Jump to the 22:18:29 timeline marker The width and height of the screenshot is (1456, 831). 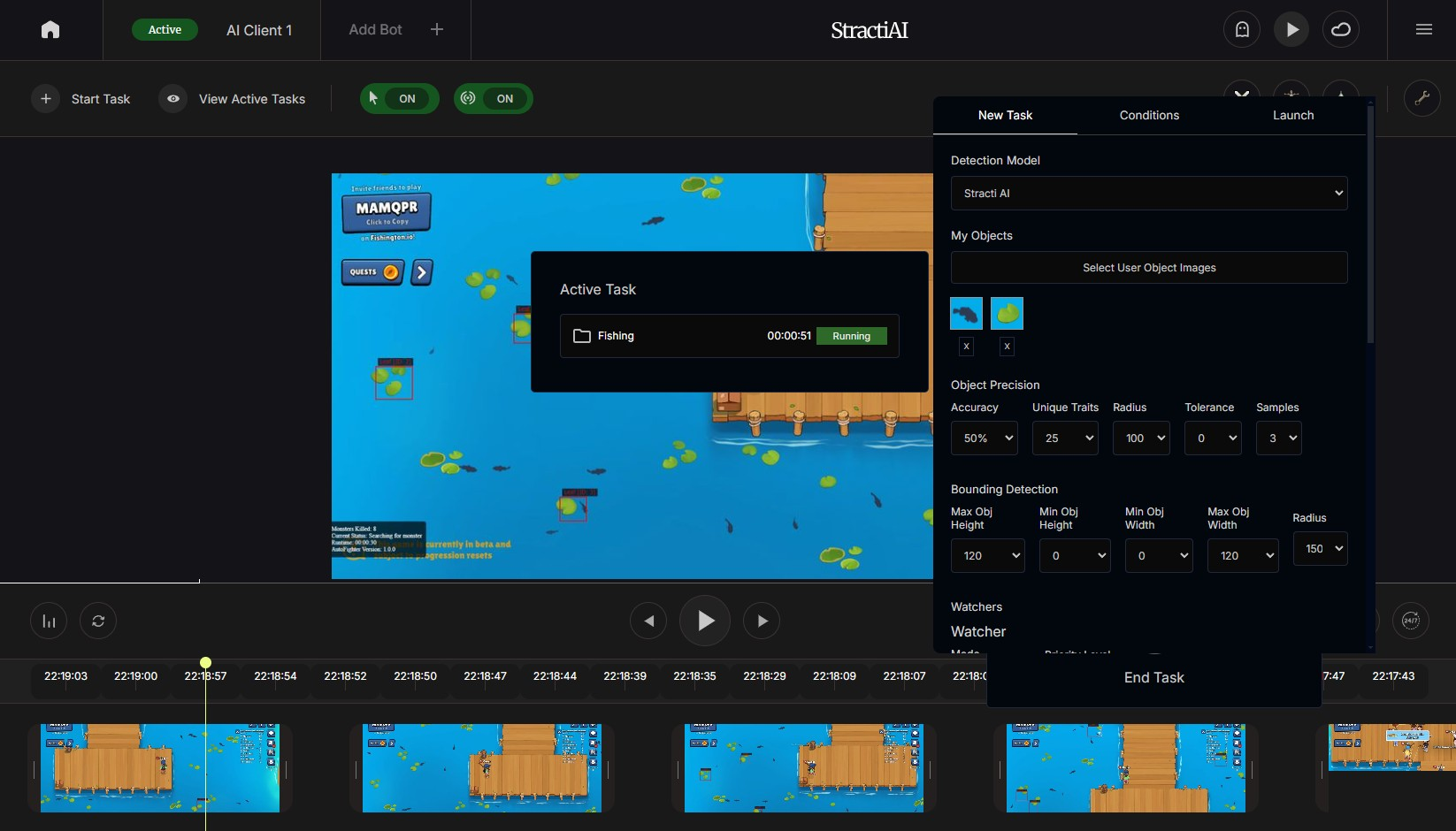(x=764, y=675)
